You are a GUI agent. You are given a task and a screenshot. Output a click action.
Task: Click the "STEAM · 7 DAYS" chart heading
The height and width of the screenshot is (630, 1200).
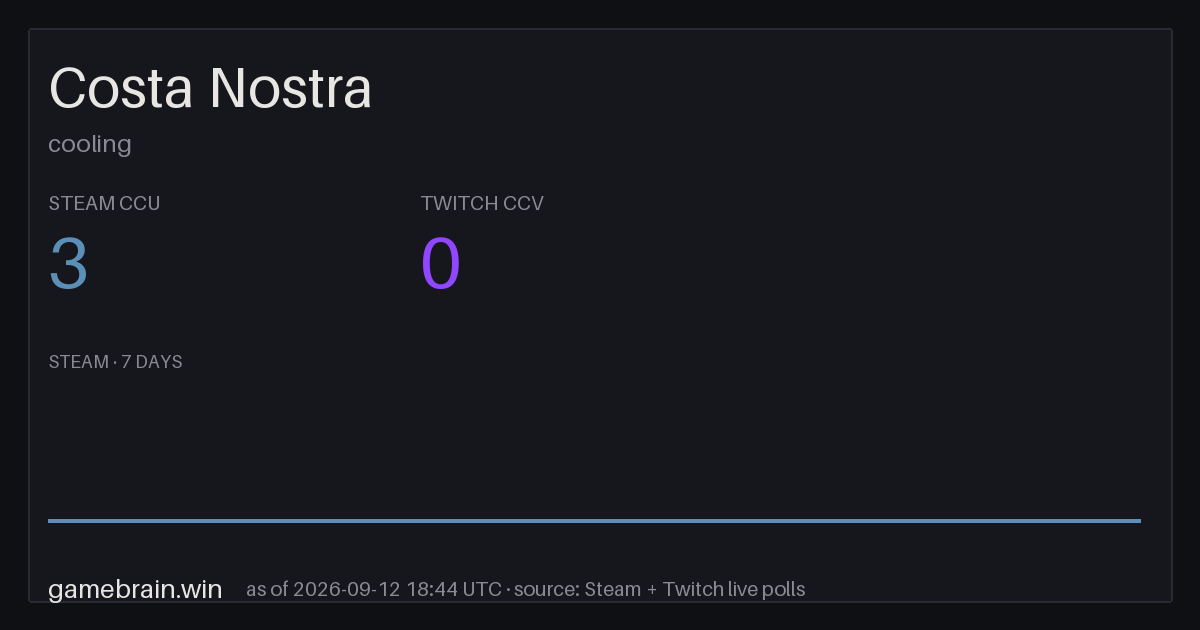tap(115, 362)
